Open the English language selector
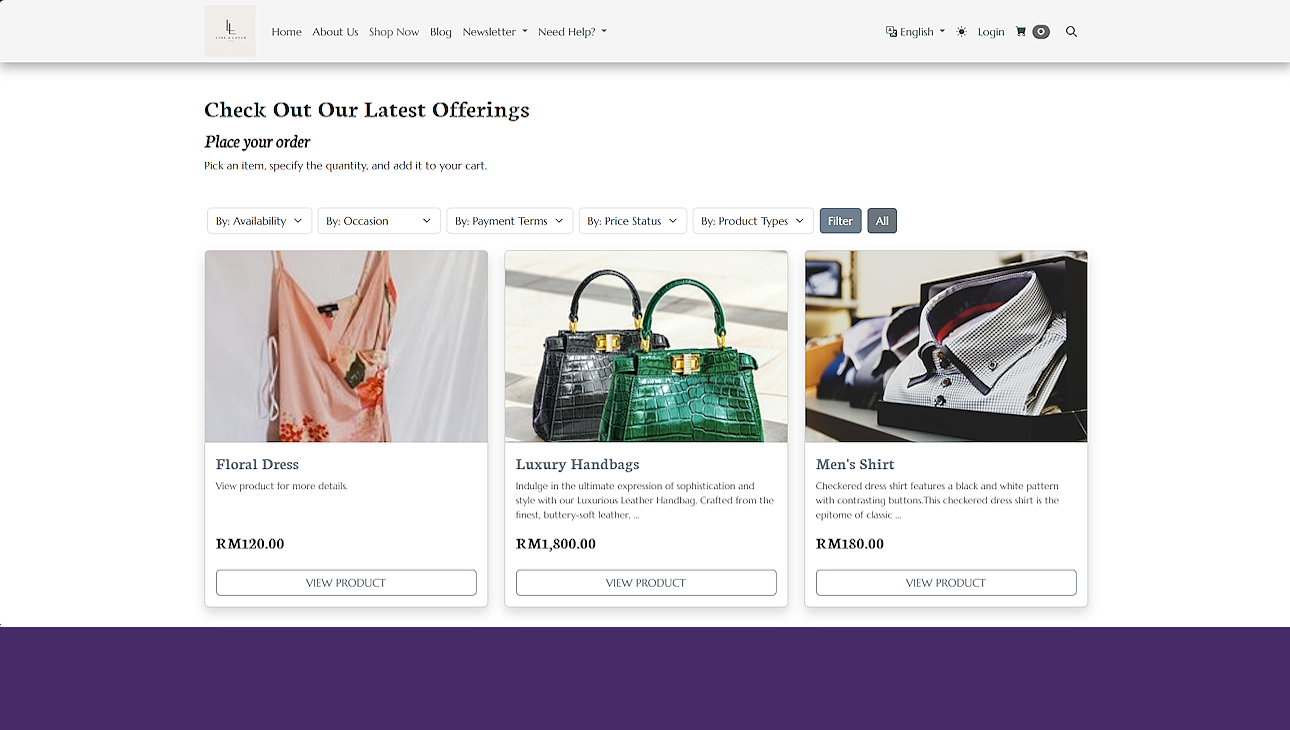Viewport: 1290px width, 730px height. coord(915,32)
